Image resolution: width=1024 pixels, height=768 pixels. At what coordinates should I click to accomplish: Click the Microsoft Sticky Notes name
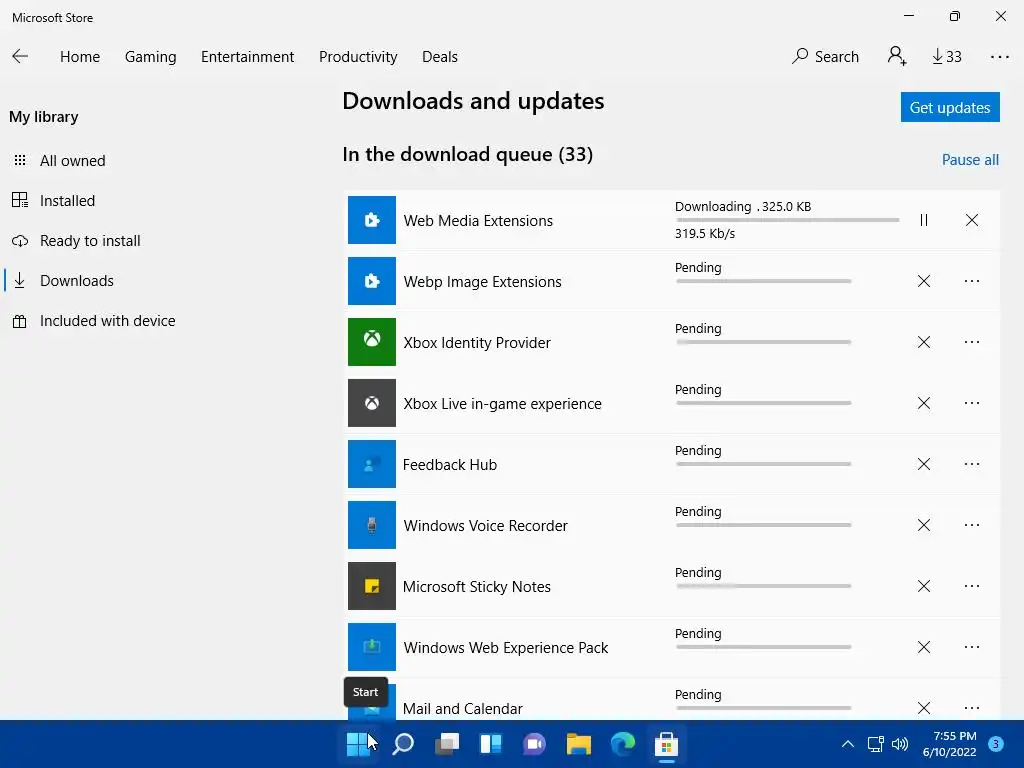coord(477,586)
